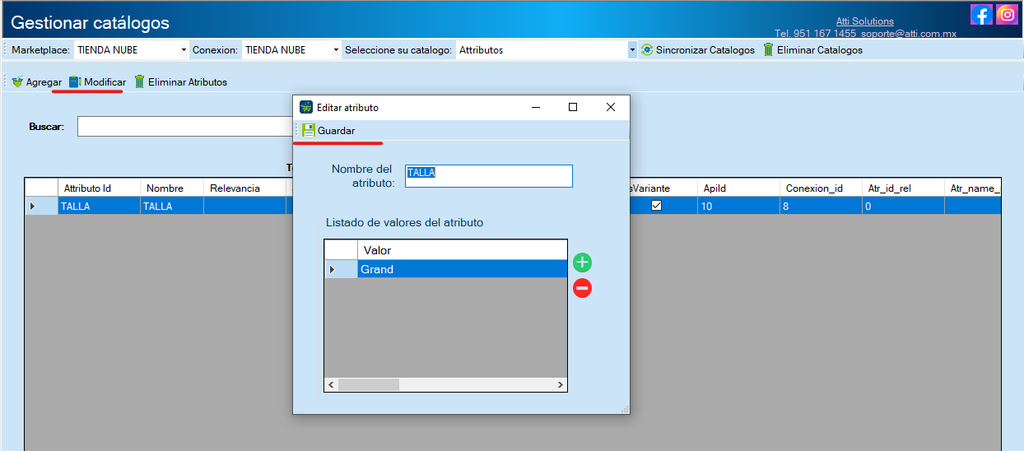This screenshot has width=1024, height=451.
Task: Click the Eliminar Catalogos trash icon
Action: coord(768,50)
